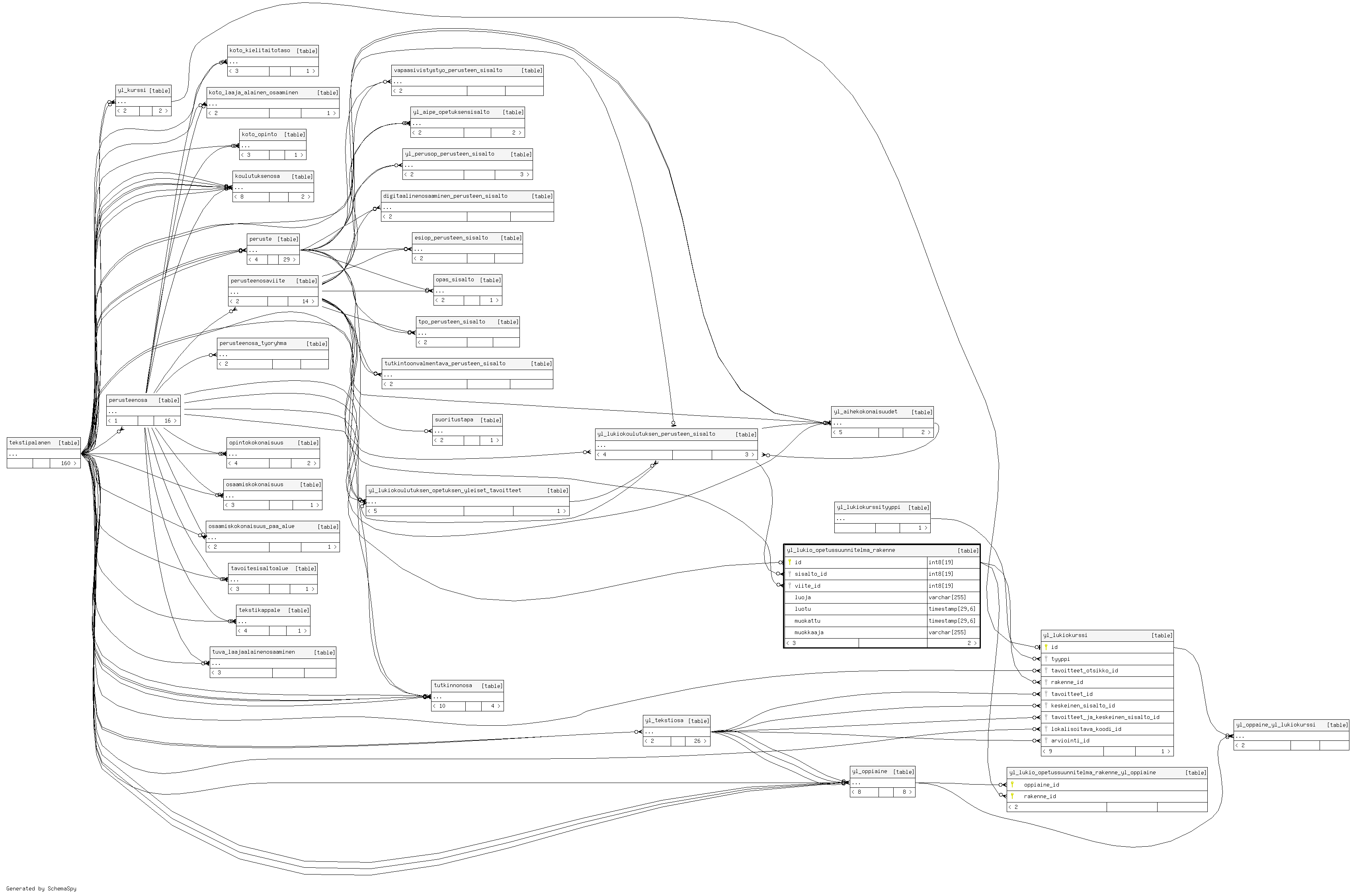Click the key icon beside lokalisoitava_koodi_id

coord(1046,729)
